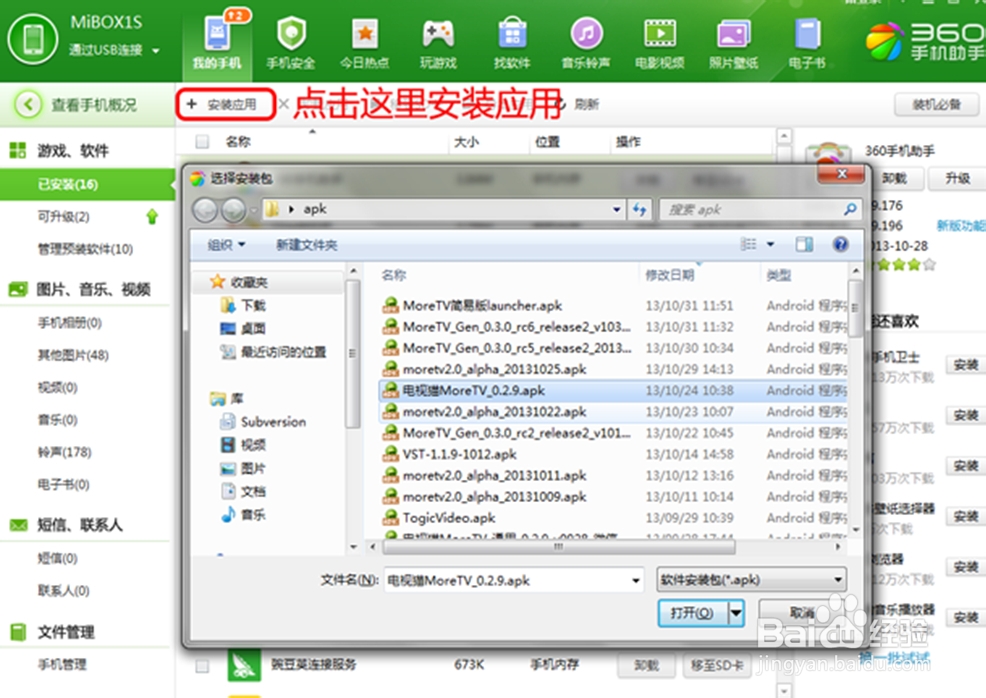Click the 取消 button in file dialog

(802, 612)
